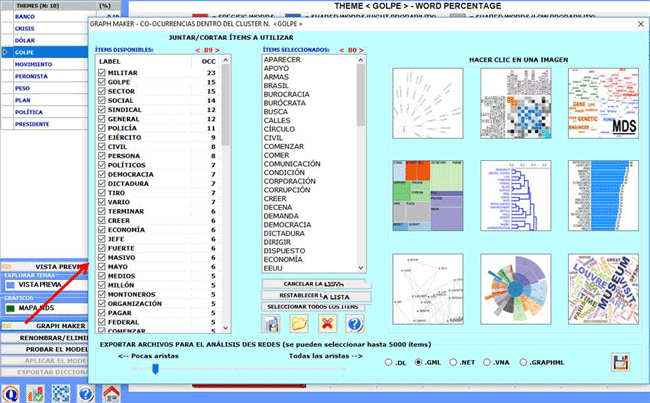This screenshot has width=650, height=403.
Task: Select CORRUPCIÓN in selected items list
Action: (287, 190)
